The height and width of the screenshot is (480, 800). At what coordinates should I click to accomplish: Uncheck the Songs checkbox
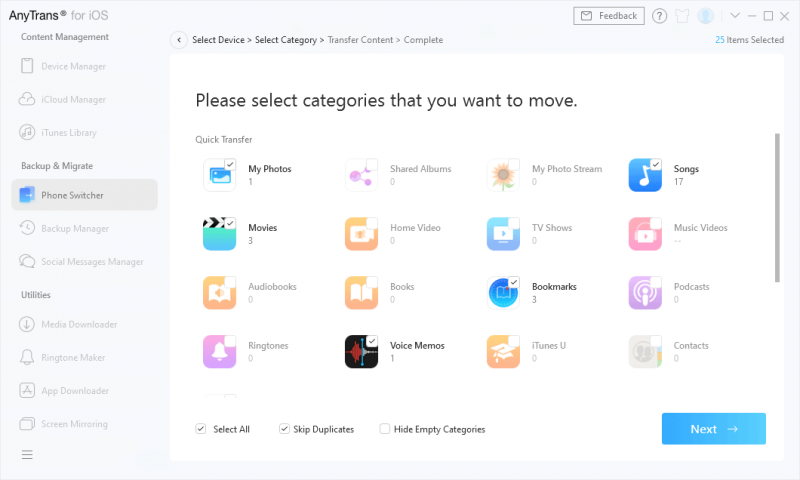(656, 164)
